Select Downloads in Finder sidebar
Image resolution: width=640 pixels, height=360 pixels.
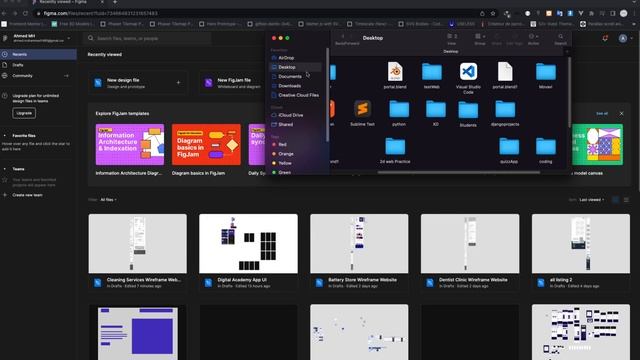(289, 86)
